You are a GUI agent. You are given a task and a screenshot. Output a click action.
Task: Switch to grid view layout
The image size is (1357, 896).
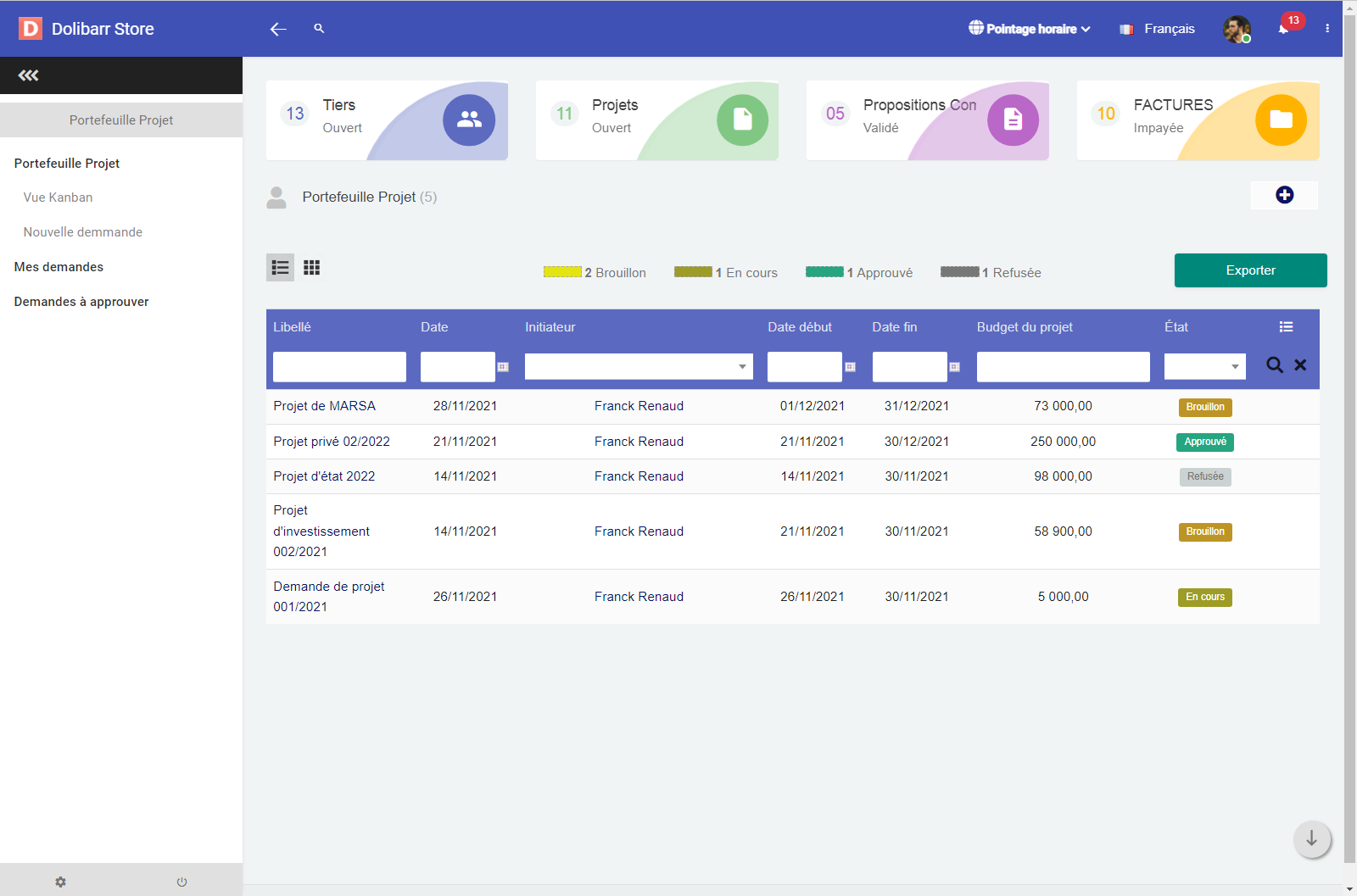pyautogui.click(x=312, y=268)
